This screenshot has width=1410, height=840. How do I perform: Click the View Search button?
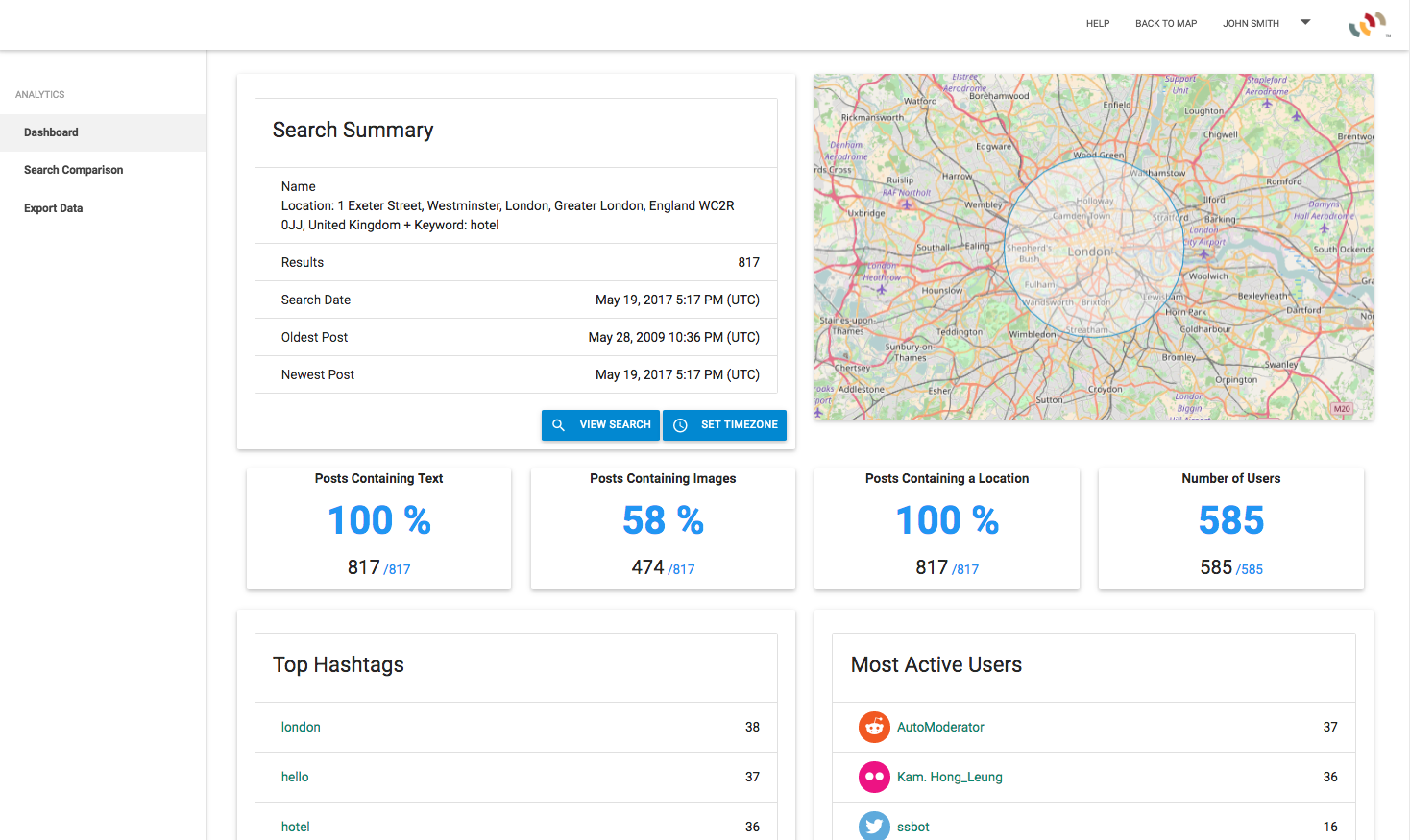[x=600, y=425]
